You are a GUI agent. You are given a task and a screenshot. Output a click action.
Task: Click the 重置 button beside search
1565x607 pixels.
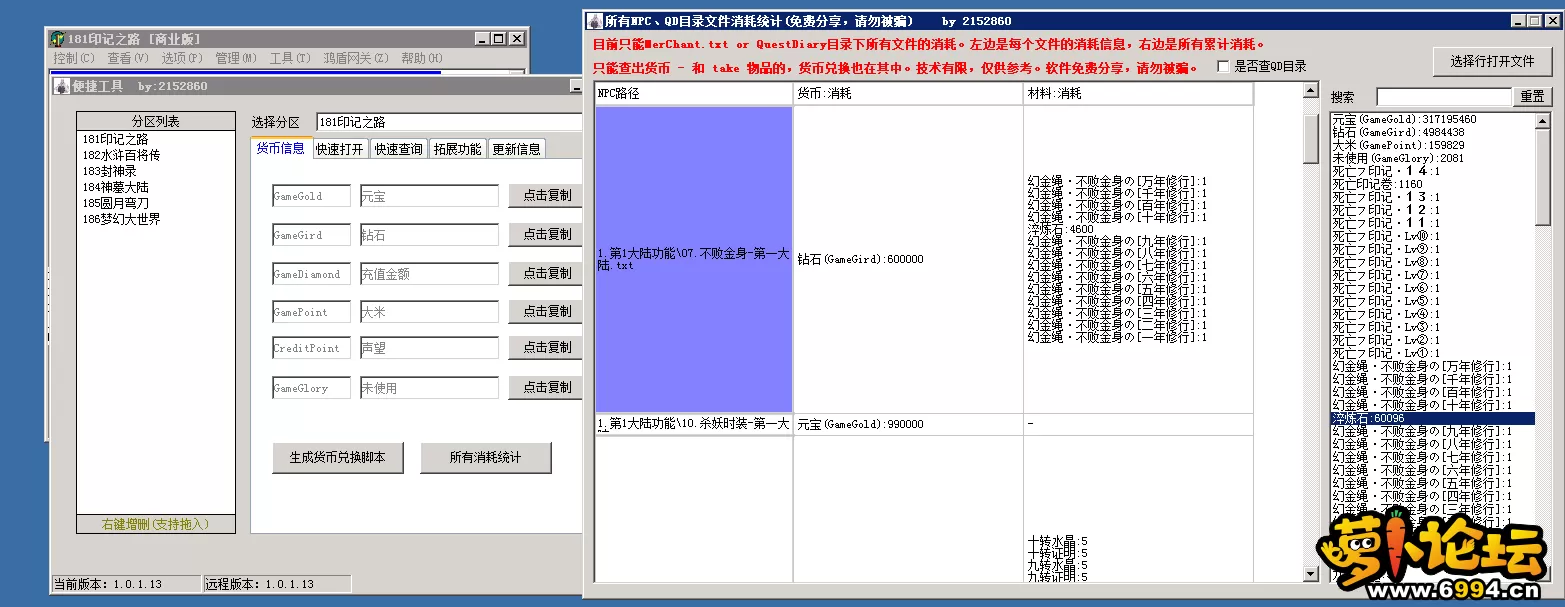[x=1532, y=97]
